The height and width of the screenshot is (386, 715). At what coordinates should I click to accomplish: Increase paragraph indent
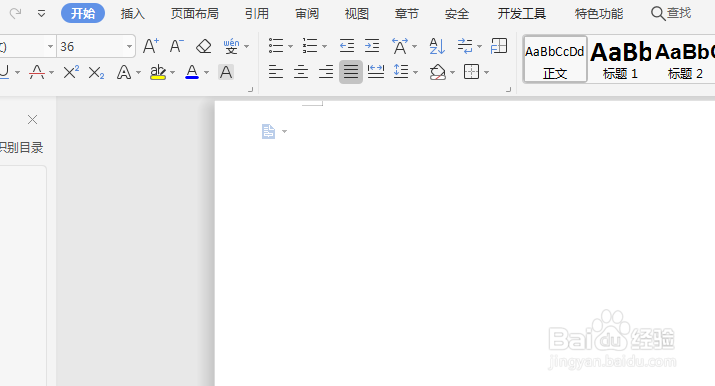[372, 46]
